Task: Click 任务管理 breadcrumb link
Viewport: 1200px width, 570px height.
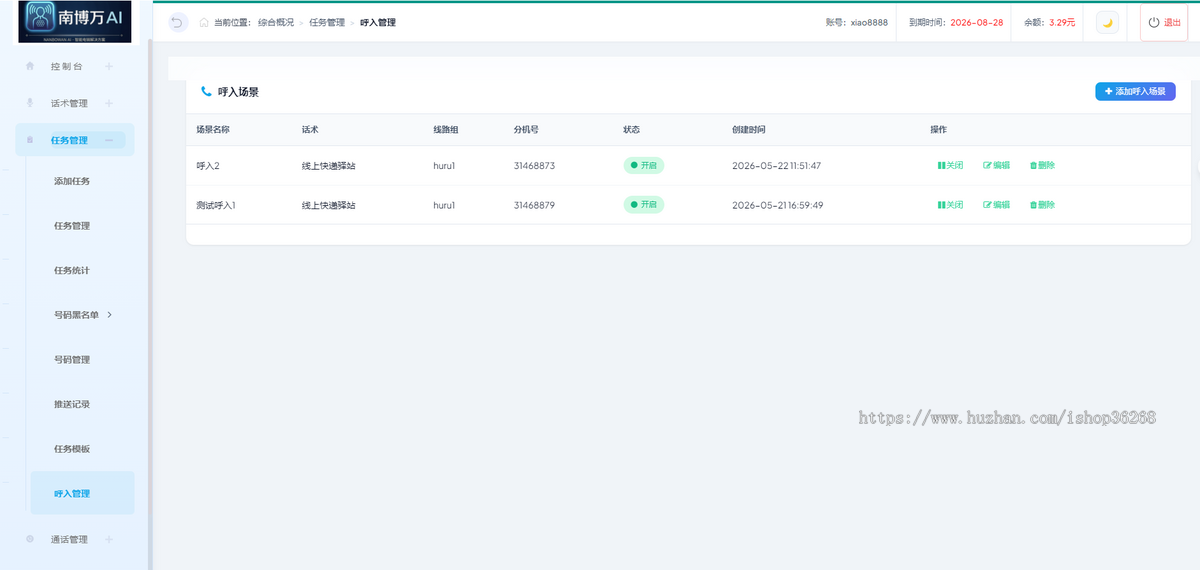Action: coord(327,22)
